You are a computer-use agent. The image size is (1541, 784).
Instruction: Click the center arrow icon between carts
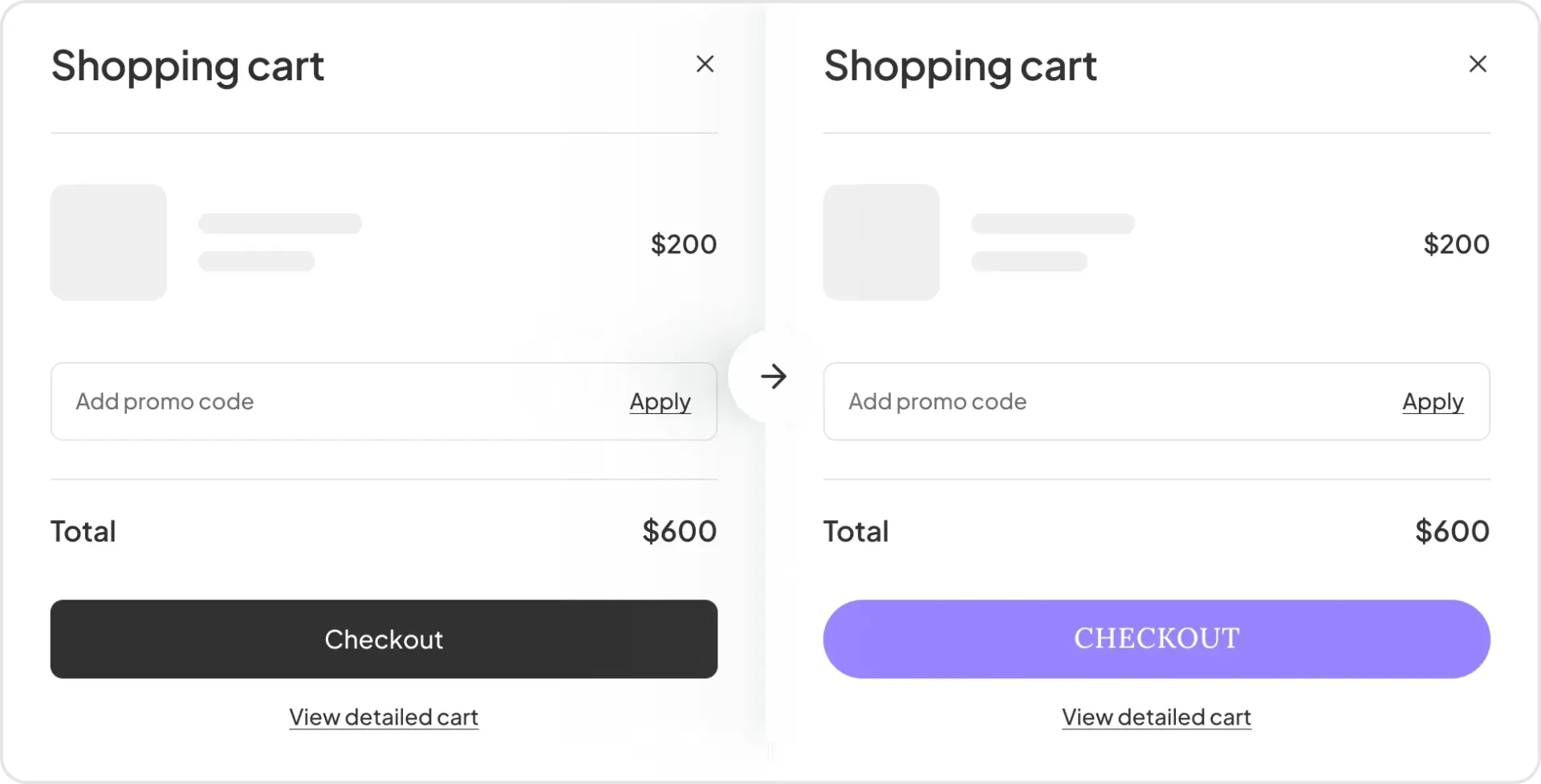pyautogui.click(x=774, y=376)
